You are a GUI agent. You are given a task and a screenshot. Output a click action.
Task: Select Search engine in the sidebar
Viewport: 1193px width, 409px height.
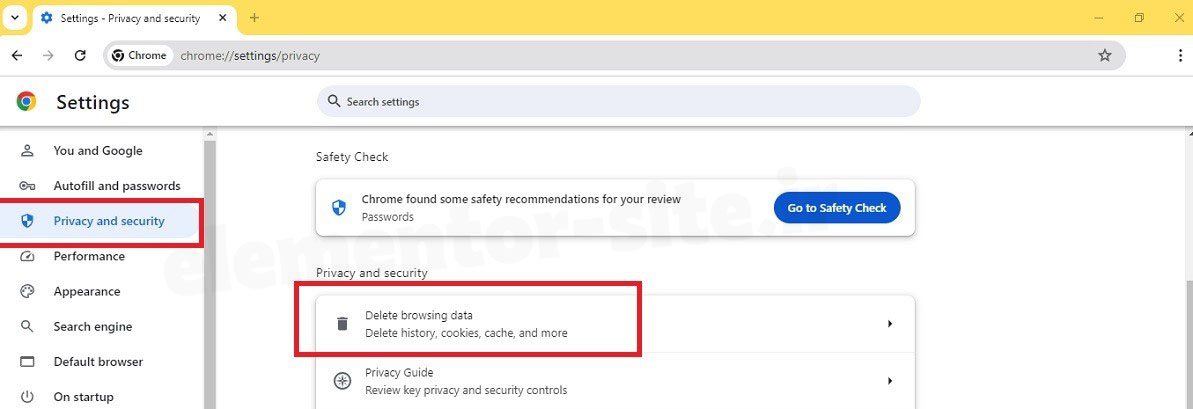coord(92,327)
